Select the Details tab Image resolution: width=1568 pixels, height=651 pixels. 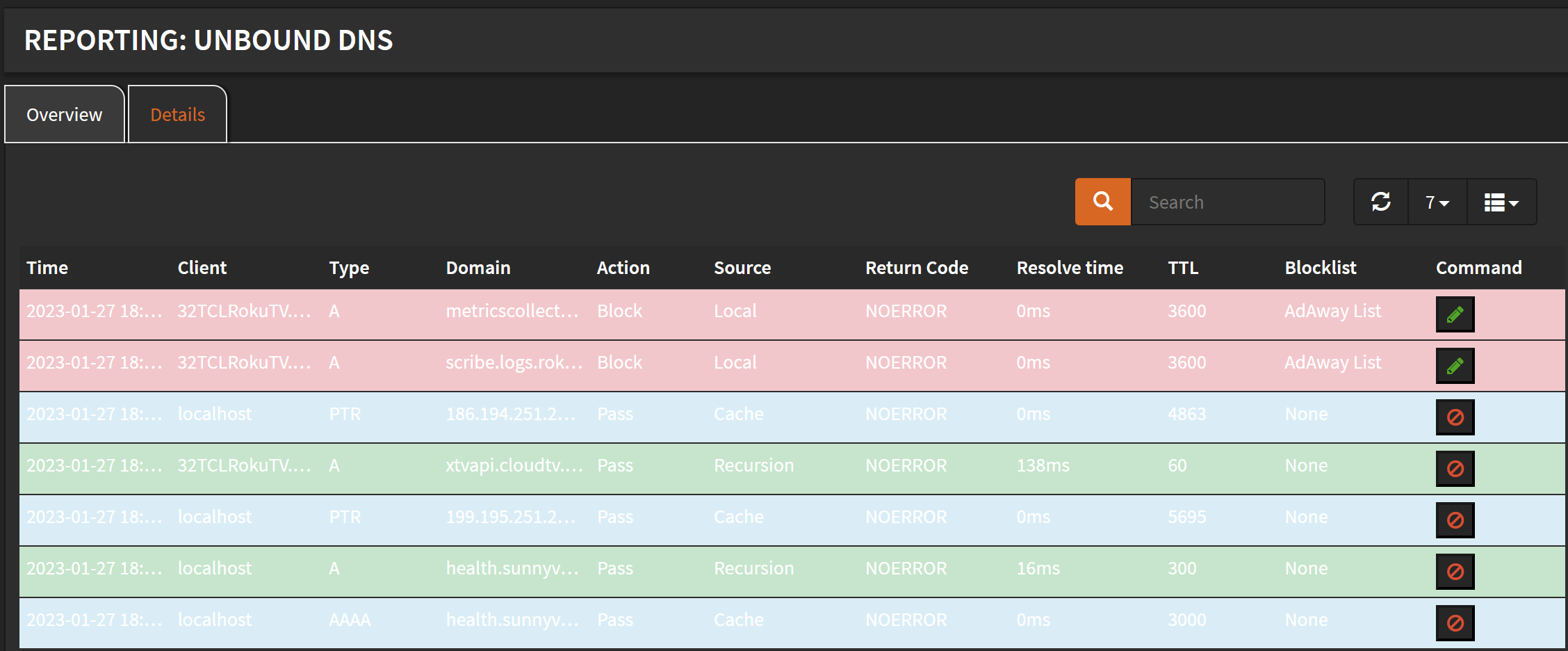point(177,113)
